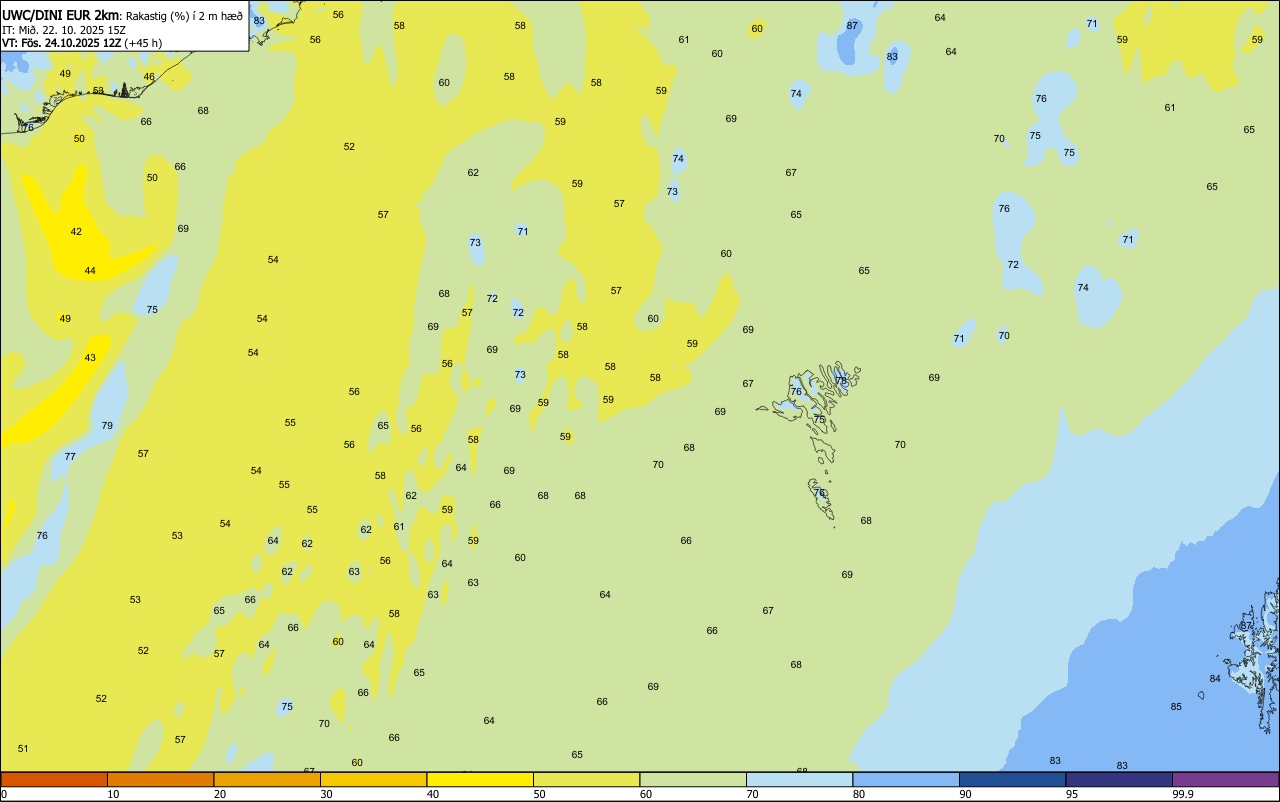Screen dimensions: 1280x802
Task: Click the dark orange 0–10 legend swatch
Action: click(x=54, y=779)
